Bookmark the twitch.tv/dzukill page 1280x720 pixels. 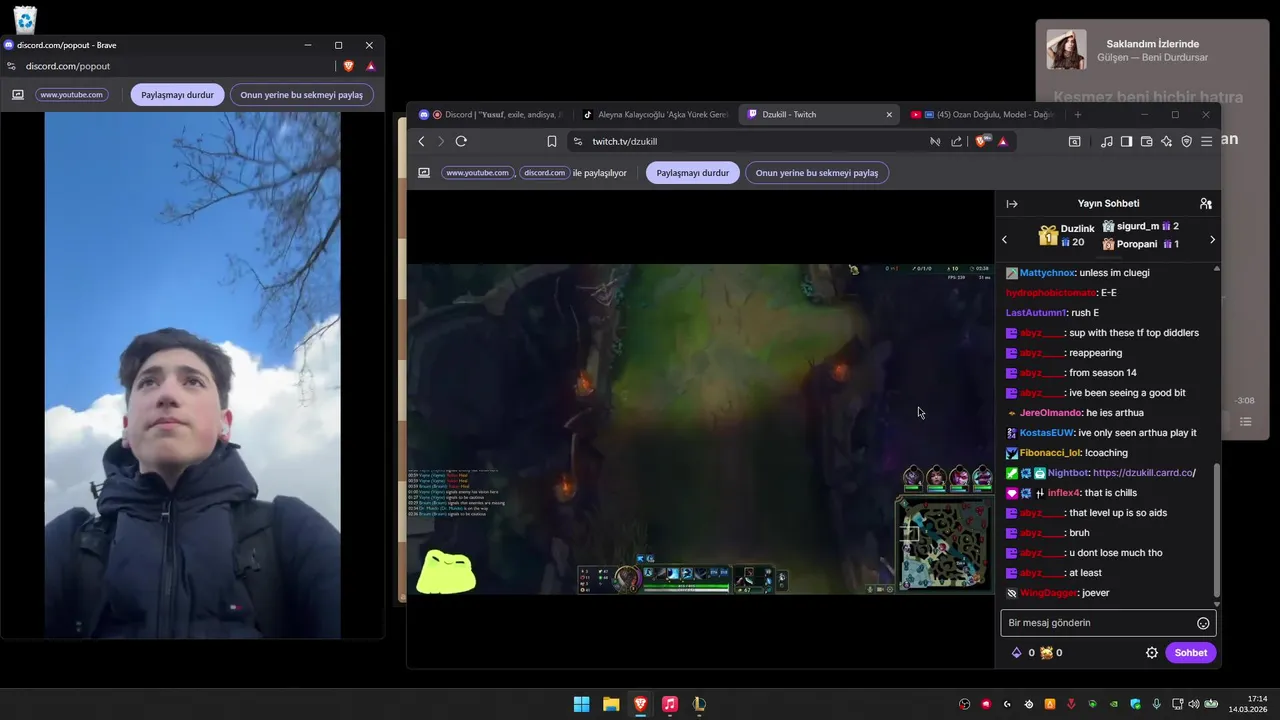tap(551, 142)
